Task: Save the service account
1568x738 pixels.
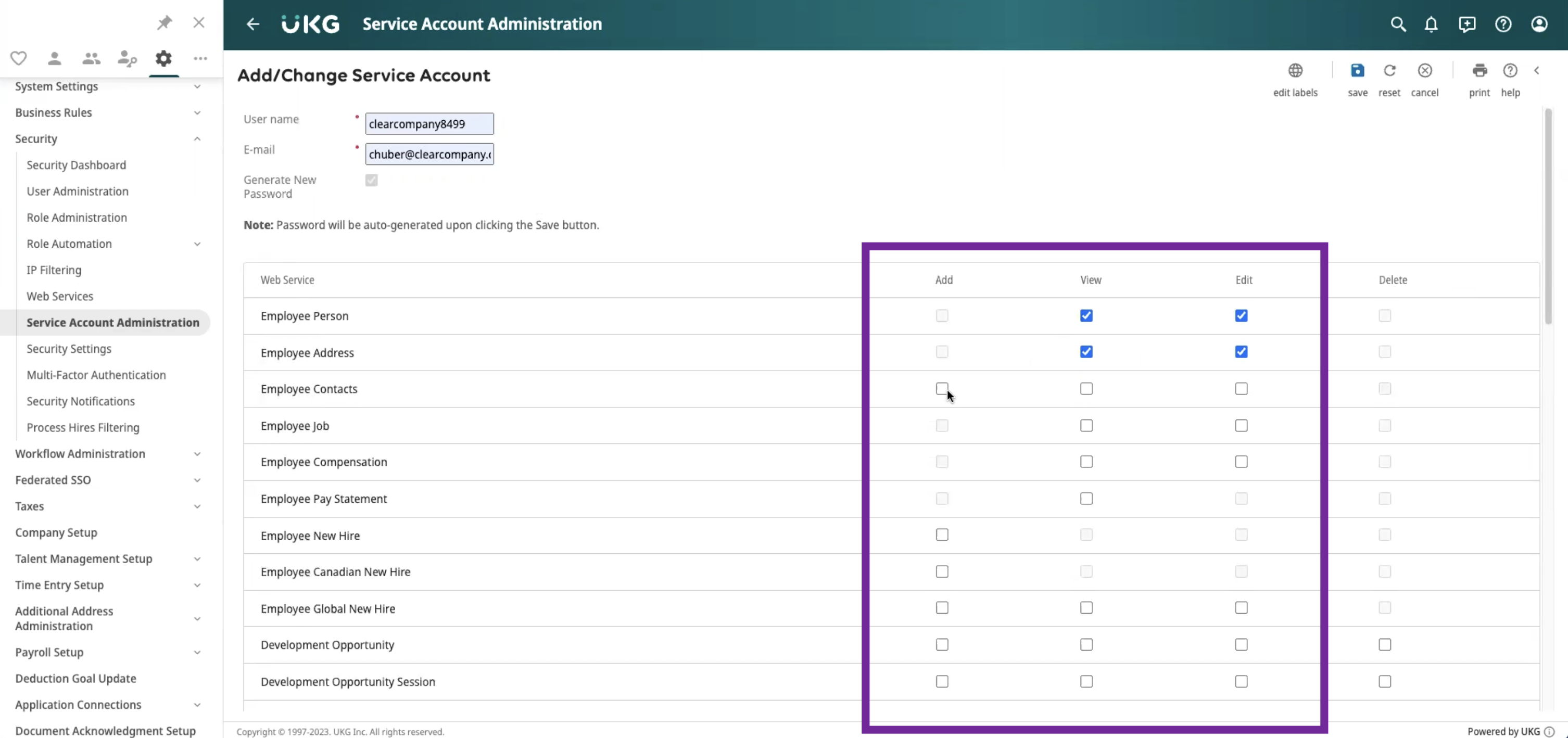Action: pos(1357,71)
